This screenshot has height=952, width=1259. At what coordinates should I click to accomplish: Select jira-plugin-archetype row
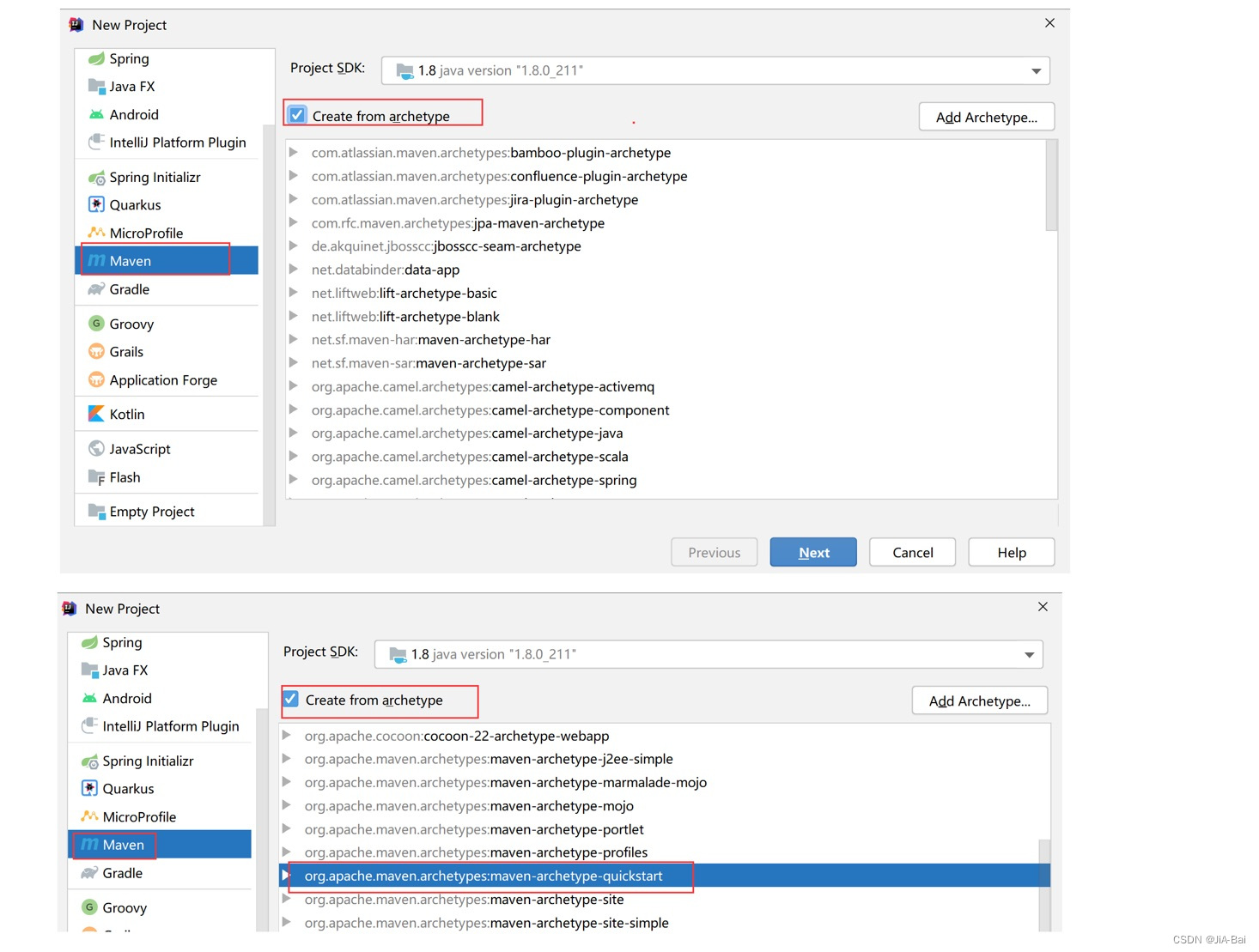[666, 199]
